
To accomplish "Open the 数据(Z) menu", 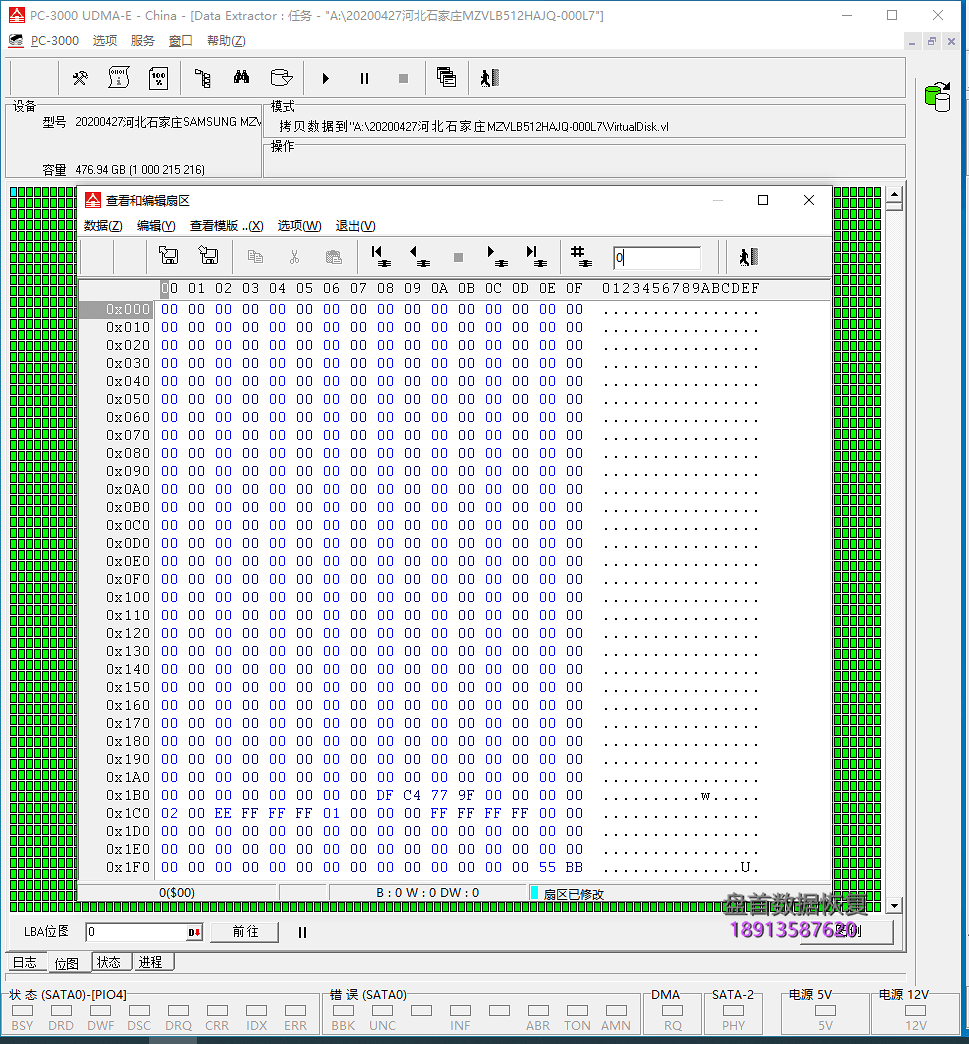I will pyautogui.click(x=103, y=226).
